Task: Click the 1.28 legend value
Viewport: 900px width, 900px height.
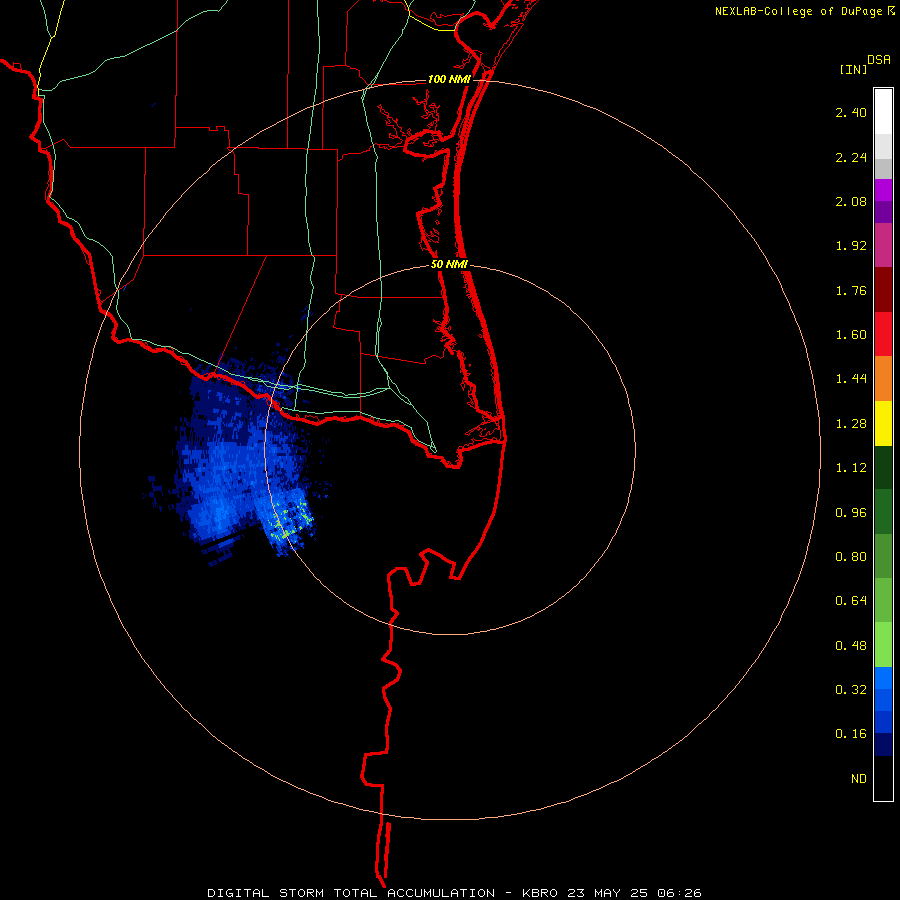Action: 851,424
